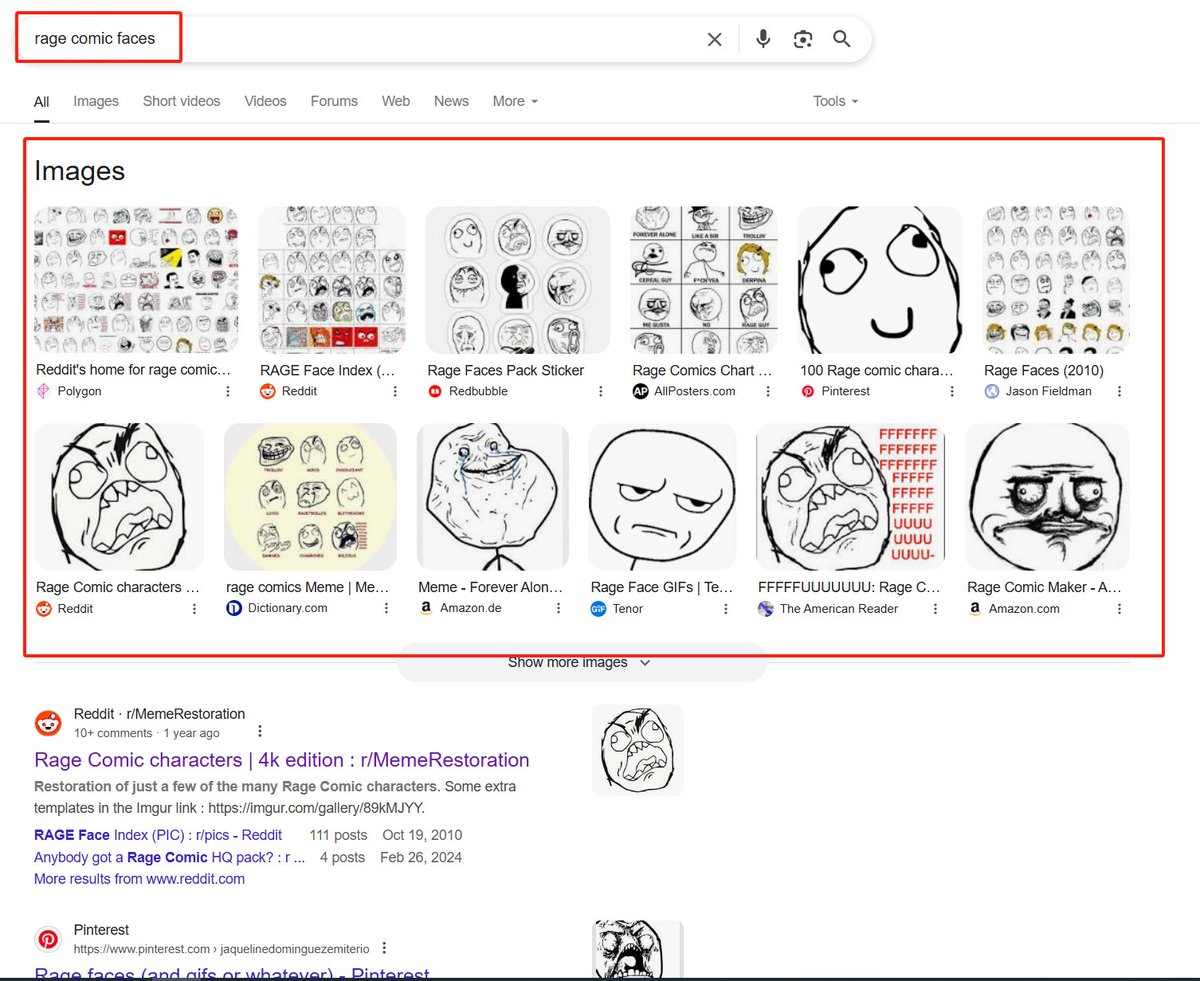Click 'Meme - Forever Alon...' image title
This screenshot has height=981, width=1200.
tap(491, 587)
